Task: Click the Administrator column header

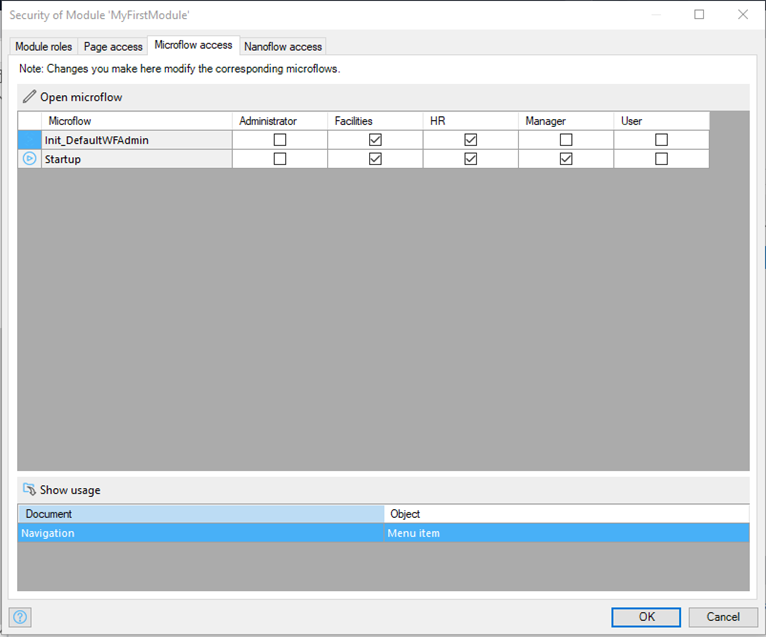Action: (279, 121)
